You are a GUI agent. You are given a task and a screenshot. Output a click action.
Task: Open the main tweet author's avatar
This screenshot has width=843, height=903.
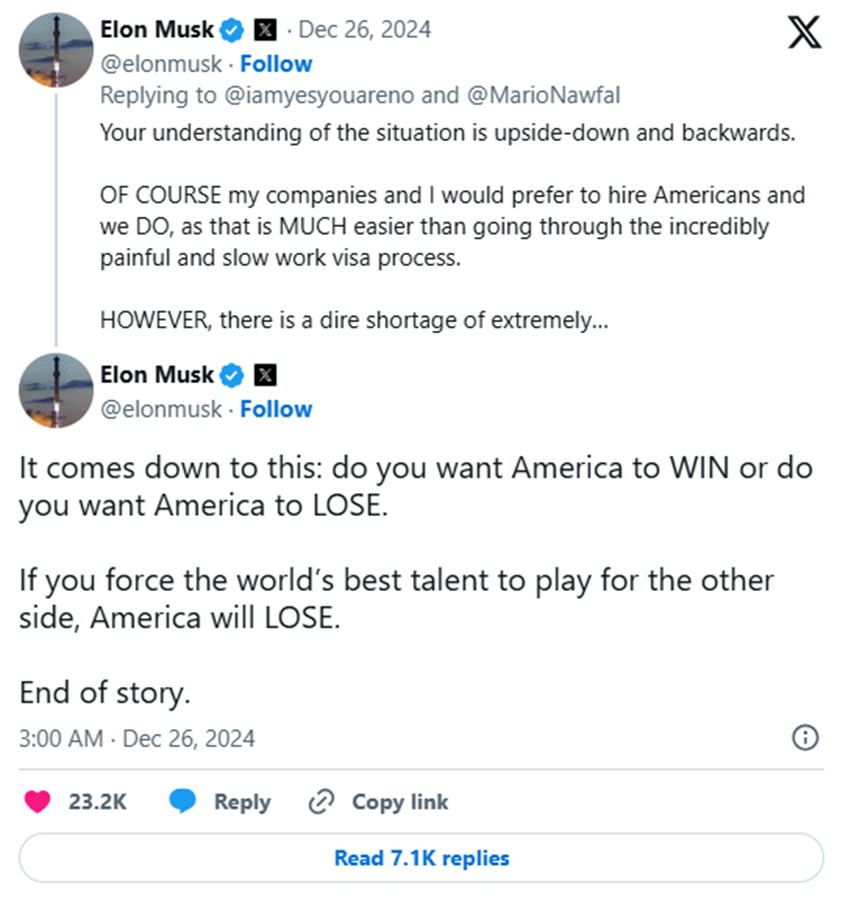pos(56,390)
